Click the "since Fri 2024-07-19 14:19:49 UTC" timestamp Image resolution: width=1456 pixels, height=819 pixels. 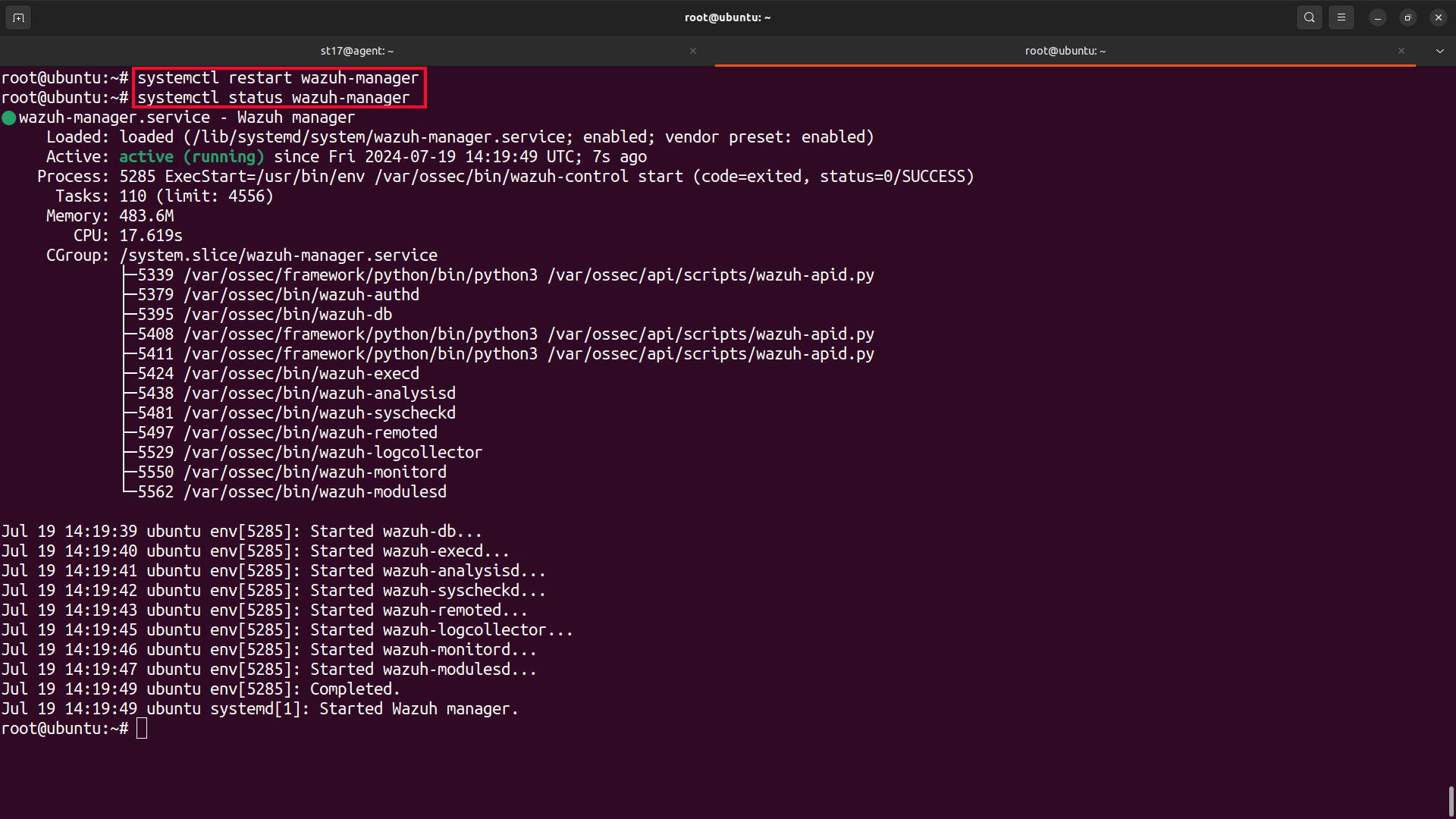pyautogui.click(x=427, y=157)
